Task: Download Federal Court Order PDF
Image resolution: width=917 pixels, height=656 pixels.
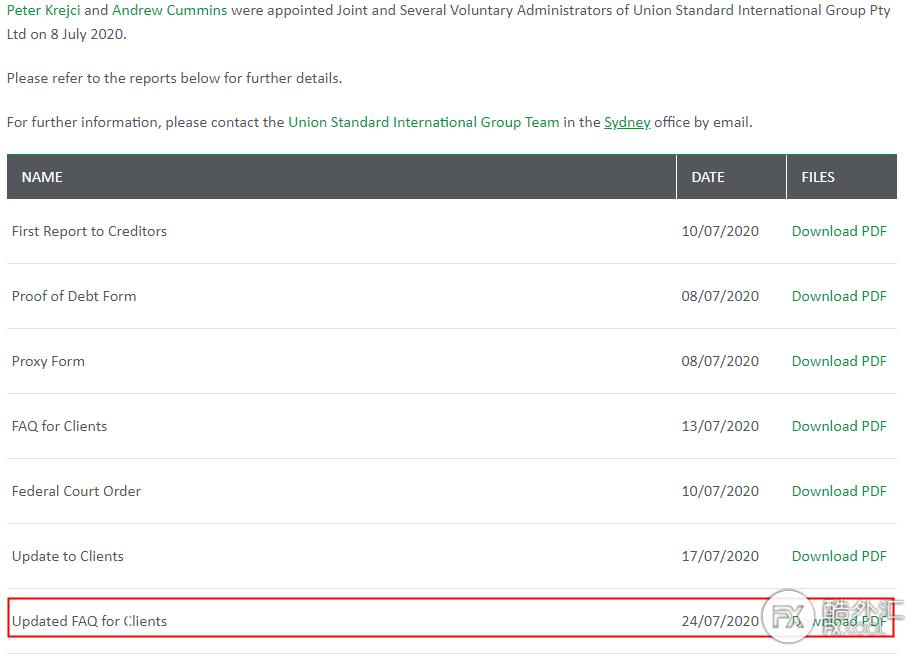Action: coord(839,491)
